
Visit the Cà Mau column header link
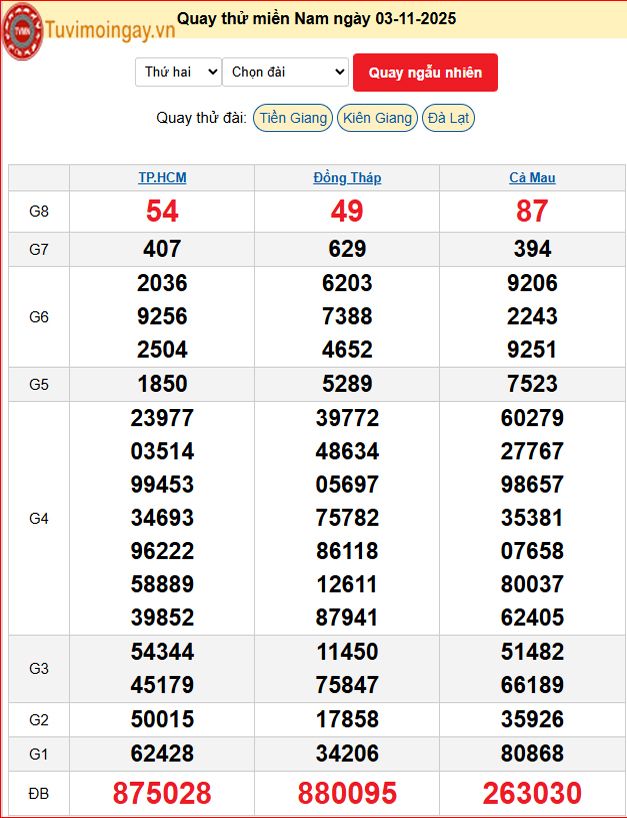pos(532,178)
